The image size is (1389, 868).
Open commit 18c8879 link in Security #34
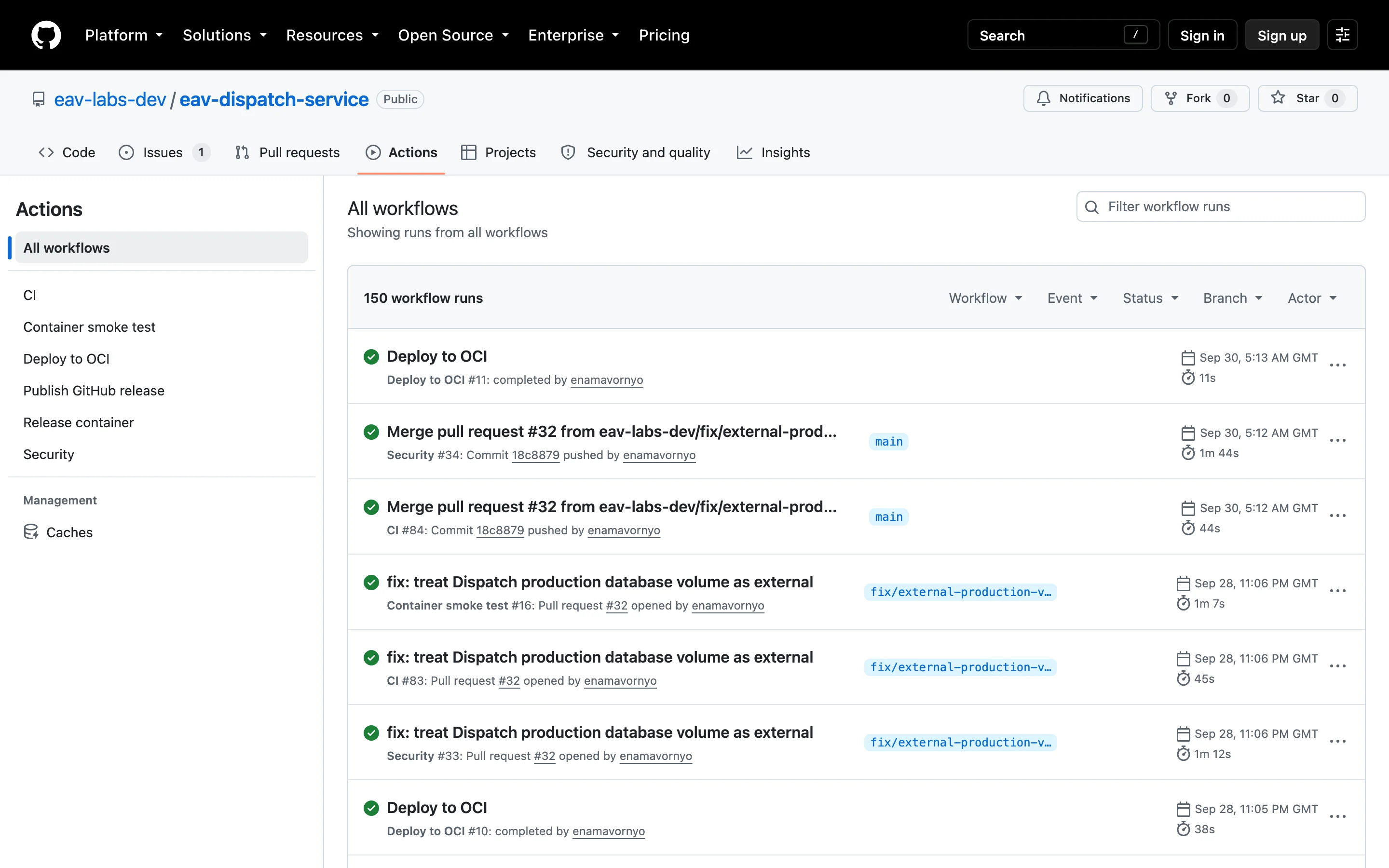click(535, 455)
